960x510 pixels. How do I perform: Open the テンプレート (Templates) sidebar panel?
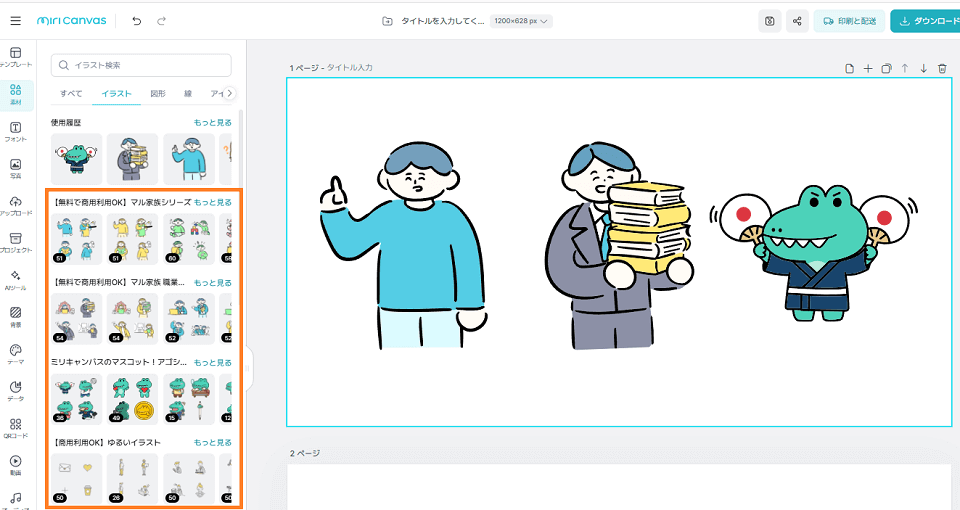click(15, 57)
